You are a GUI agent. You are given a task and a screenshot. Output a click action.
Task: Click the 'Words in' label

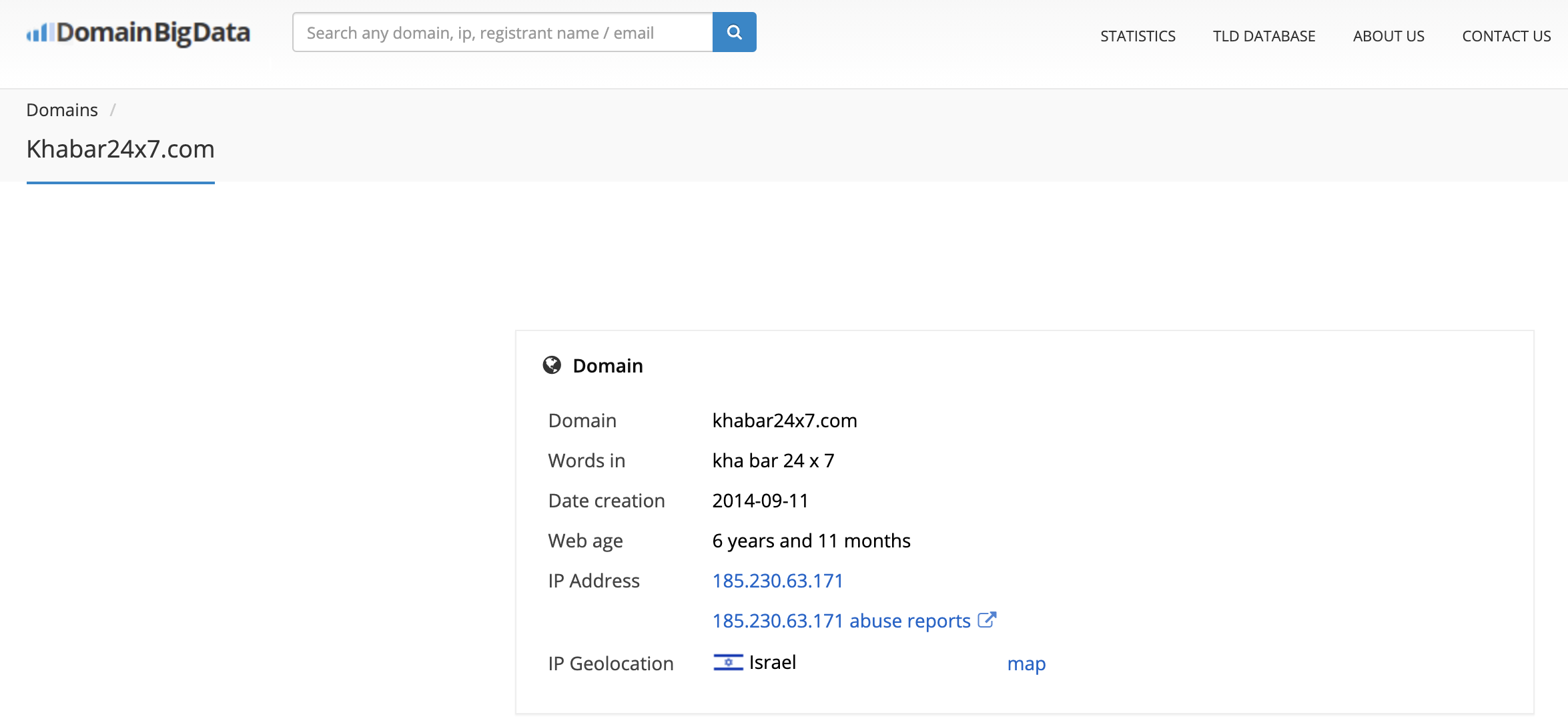coord(586,461)
